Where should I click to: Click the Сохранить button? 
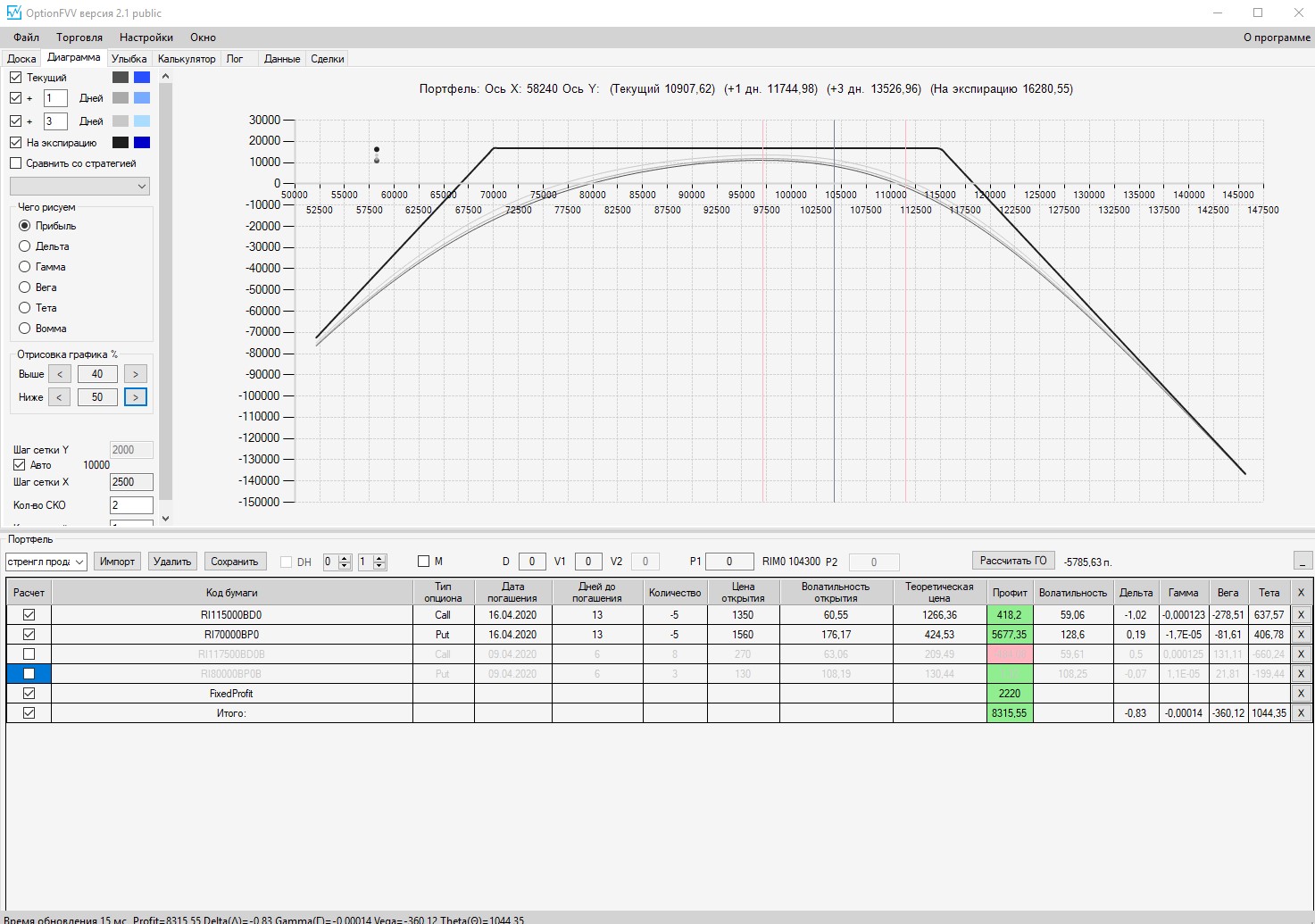(x=234, y=562)
